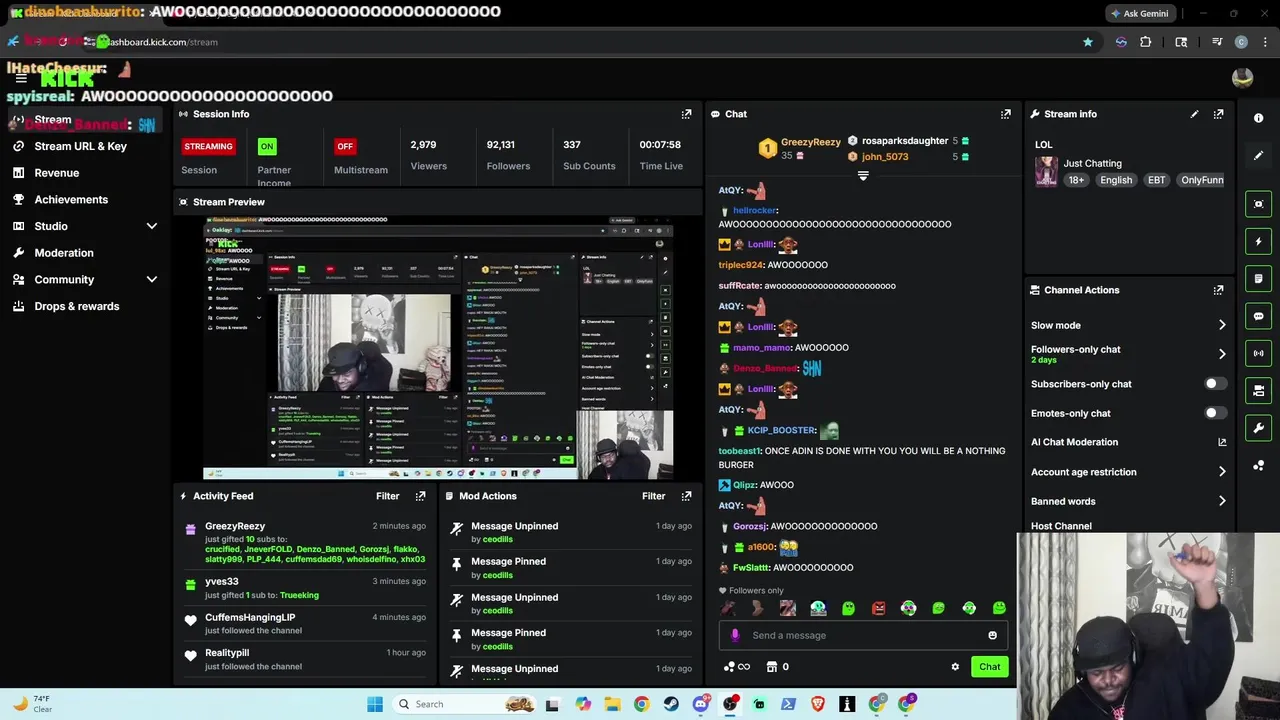Screen dimensions: 1280x720
Task: Click yves33 gifted sub activity entry
Action: (x=306, y=588)
